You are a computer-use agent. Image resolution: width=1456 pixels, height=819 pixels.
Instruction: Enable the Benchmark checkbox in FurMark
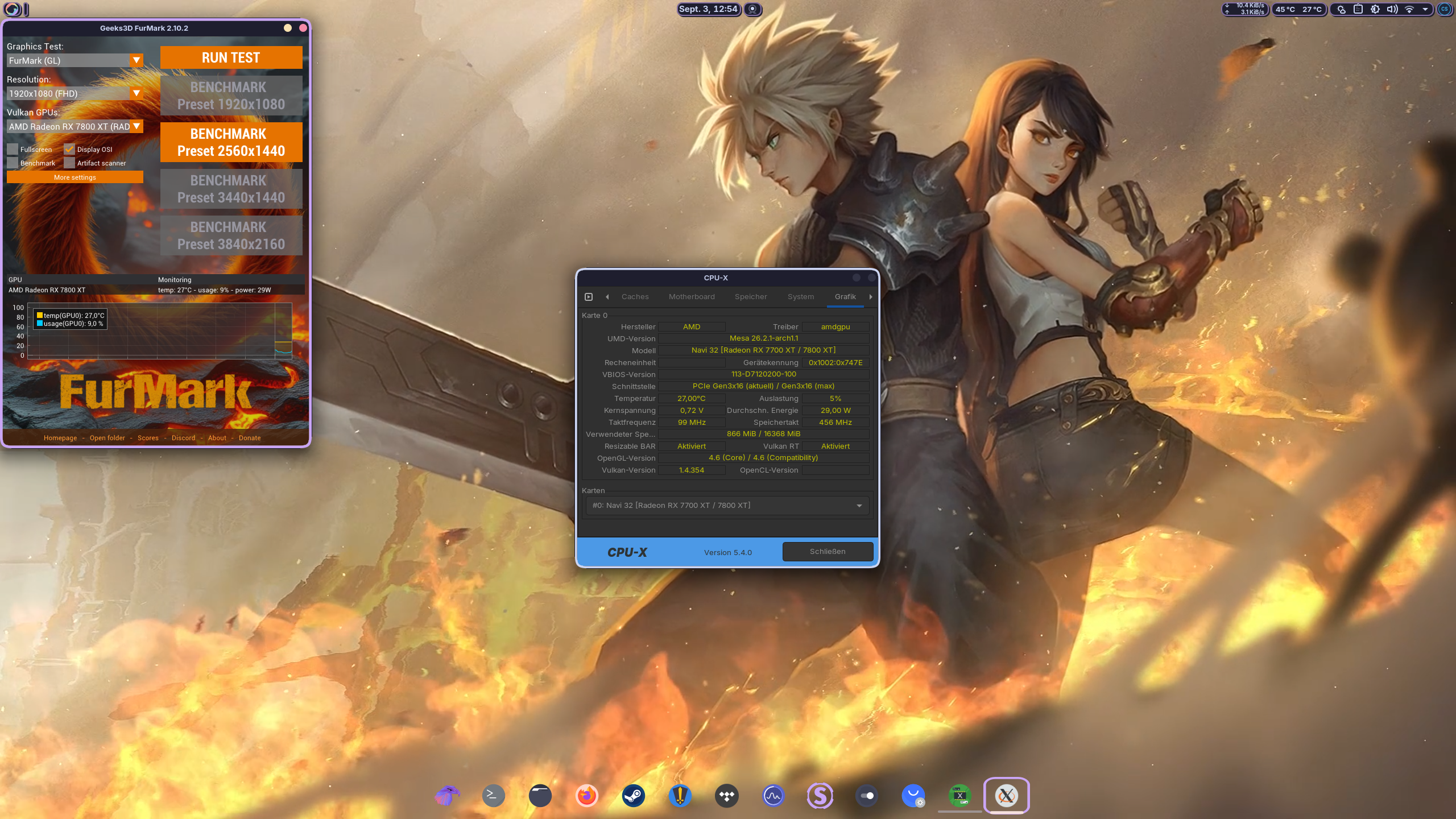13,163
